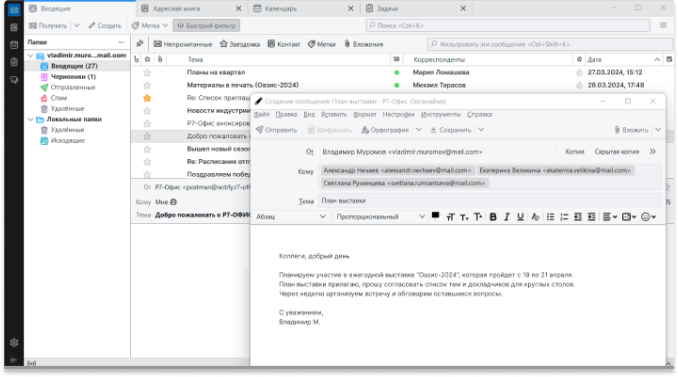Unstar the 'Re: Список приглаш' message

pyautogui.click(x=147, y=98)
